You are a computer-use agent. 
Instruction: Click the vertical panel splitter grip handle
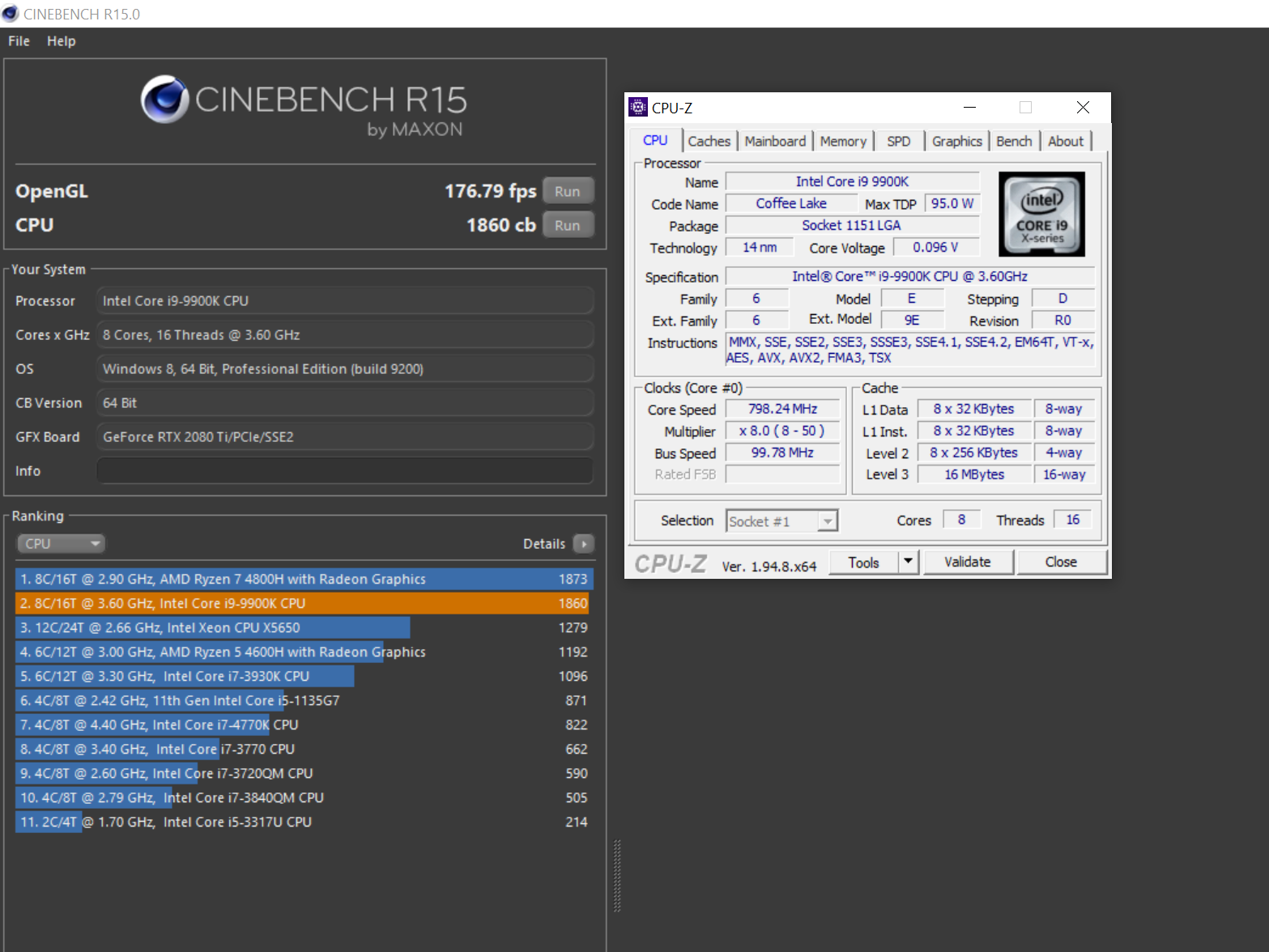click(x=617, y=876)
